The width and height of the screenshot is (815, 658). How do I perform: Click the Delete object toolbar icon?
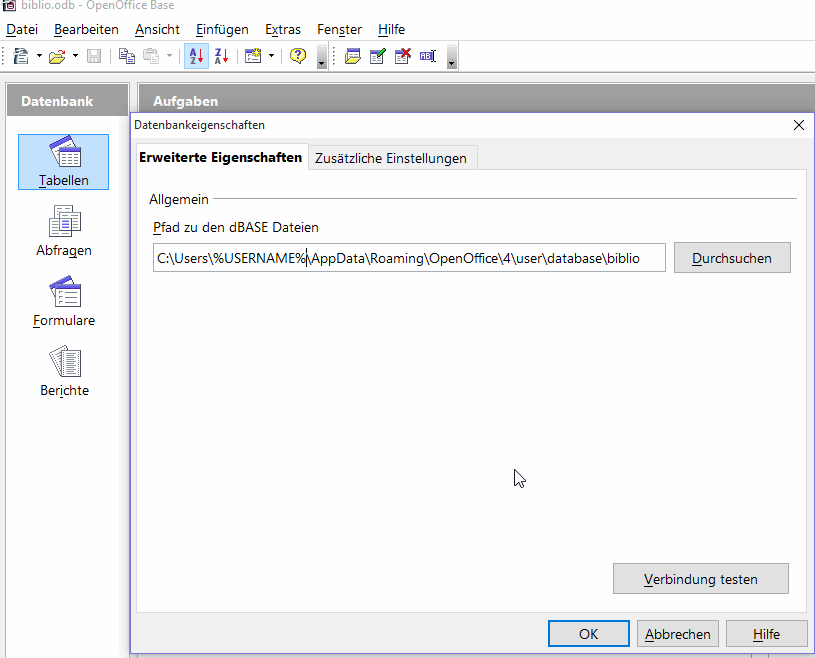coord(403,57)
